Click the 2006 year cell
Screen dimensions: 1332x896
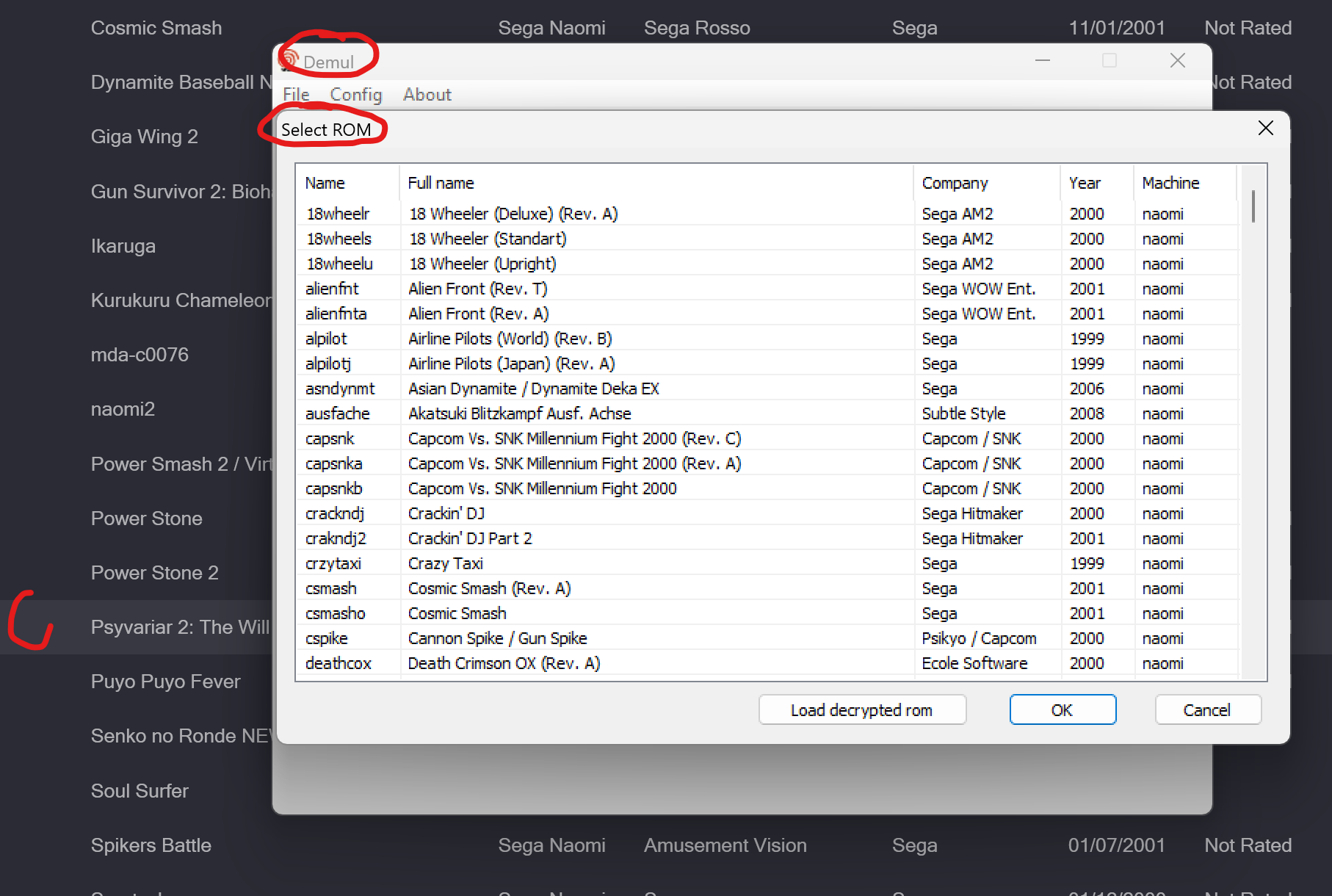pos(1087,389)
